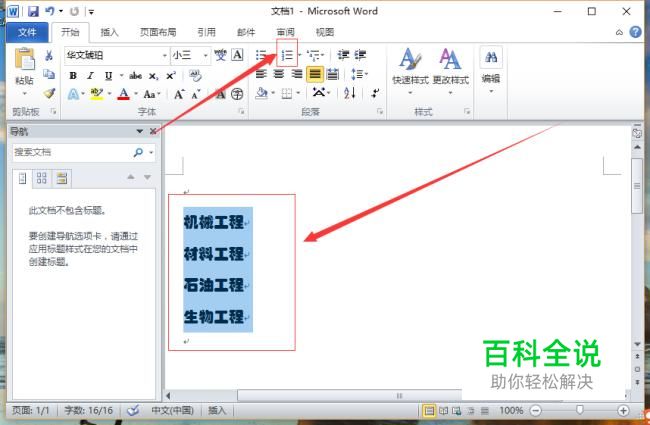Image resolution: width=650 pixels, height=425 pixels.
Task: Apply red font color
Action: (x=124, y=94)
